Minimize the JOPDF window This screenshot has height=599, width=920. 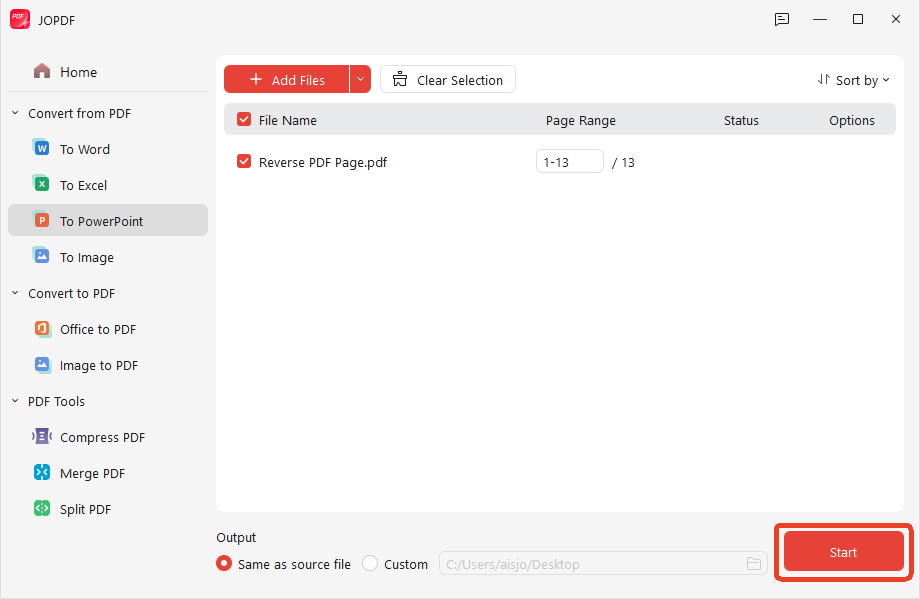820,19
